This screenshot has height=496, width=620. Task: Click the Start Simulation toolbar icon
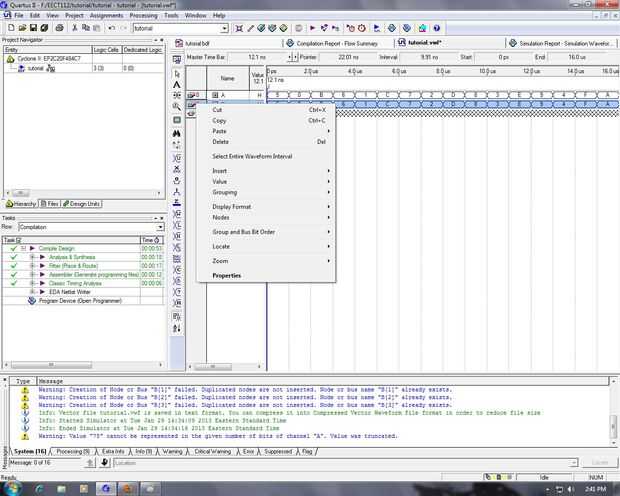(x=376, y=28)
